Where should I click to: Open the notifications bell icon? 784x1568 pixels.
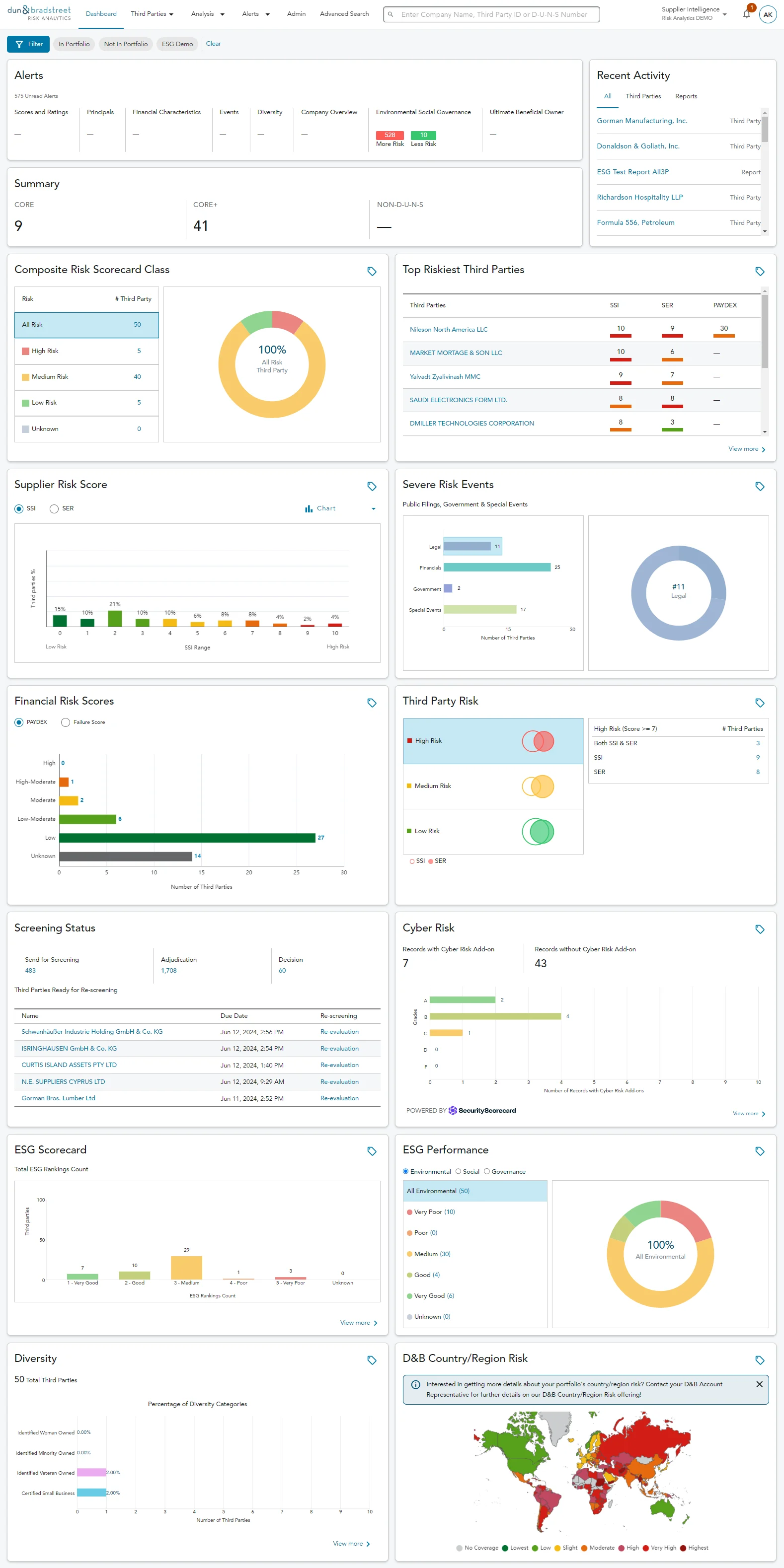[x=746, y=14]
